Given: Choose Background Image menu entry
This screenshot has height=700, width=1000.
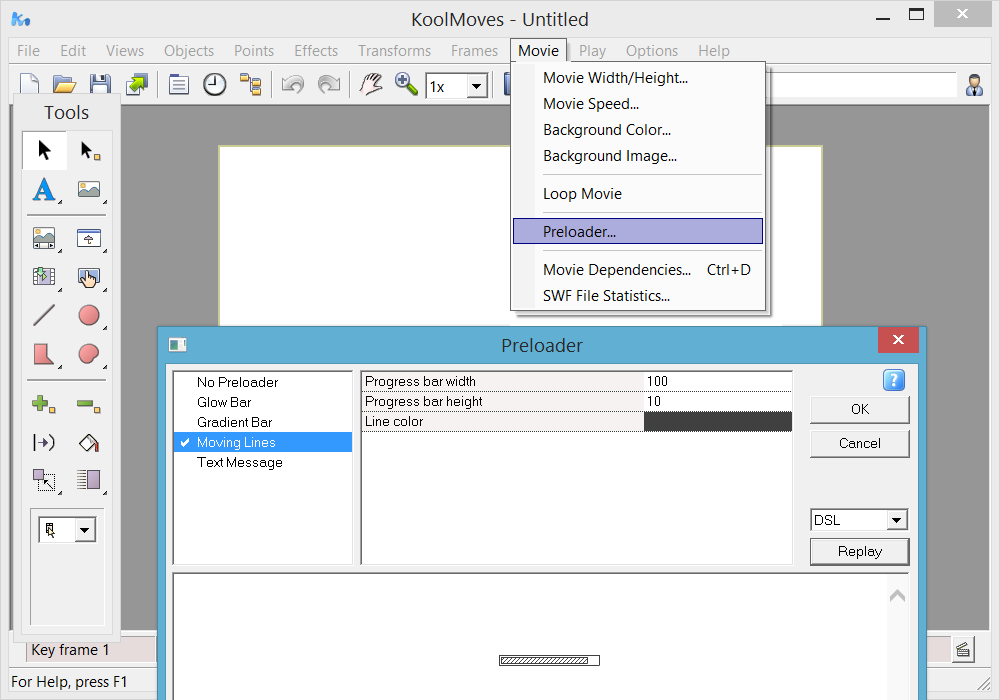Looking at the screenshot, I should [638, 156].
